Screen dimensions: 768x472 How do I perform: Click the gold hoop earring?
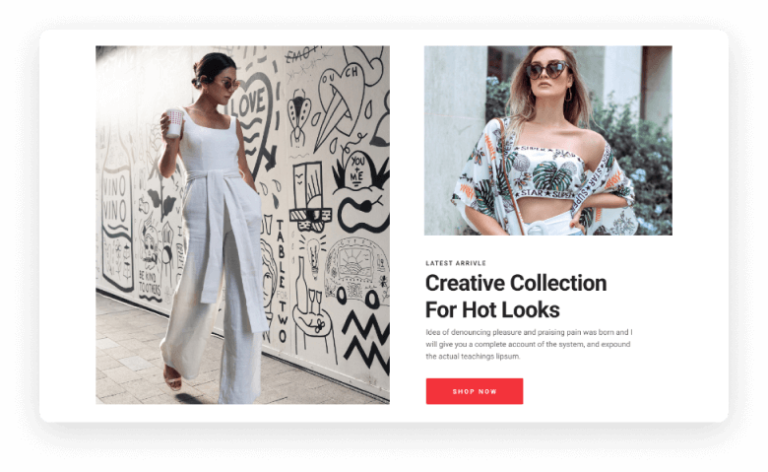coord(568,94)
